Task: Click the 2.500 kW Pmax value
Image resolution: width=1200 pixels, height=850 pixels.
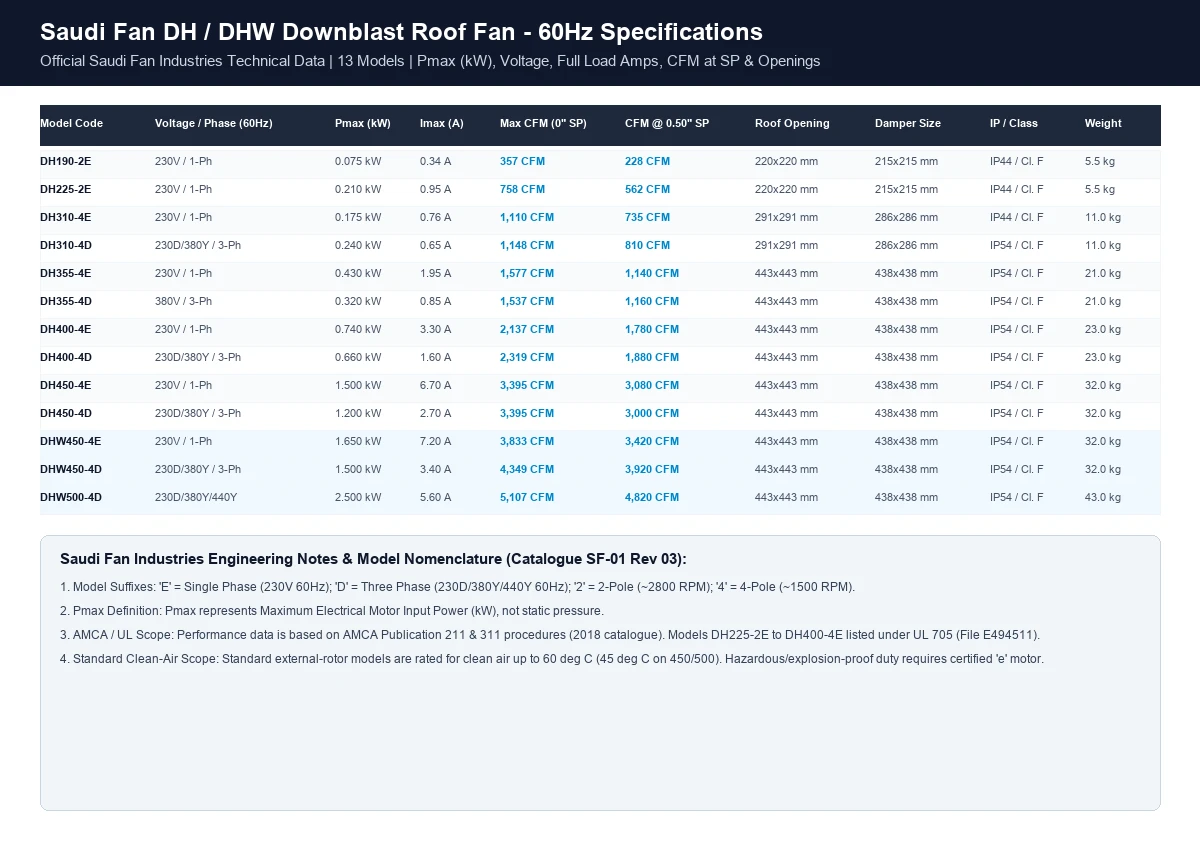Action: pos(358,497)
